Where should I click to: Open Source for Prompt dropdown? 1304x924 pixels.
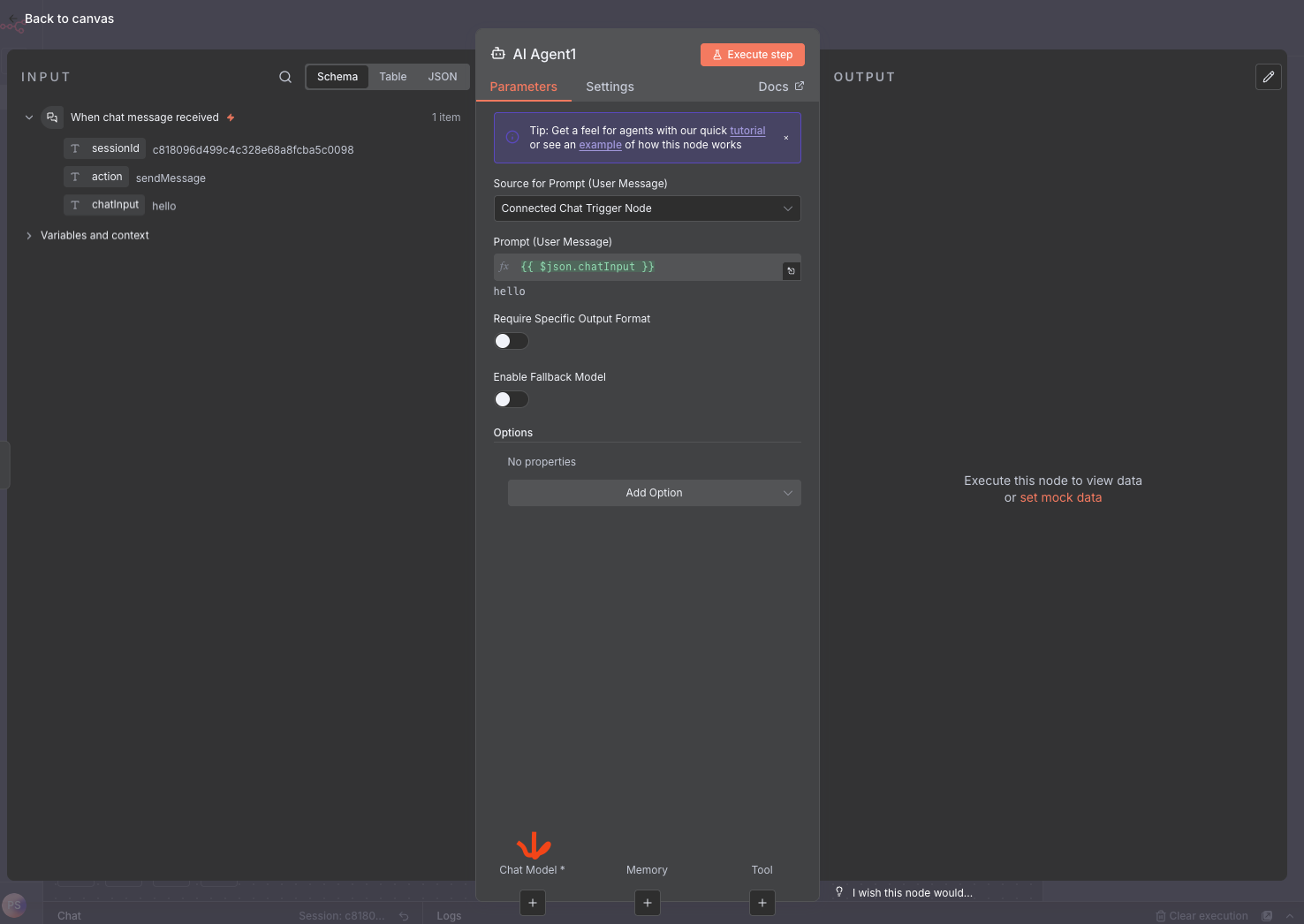pos(647,208)
